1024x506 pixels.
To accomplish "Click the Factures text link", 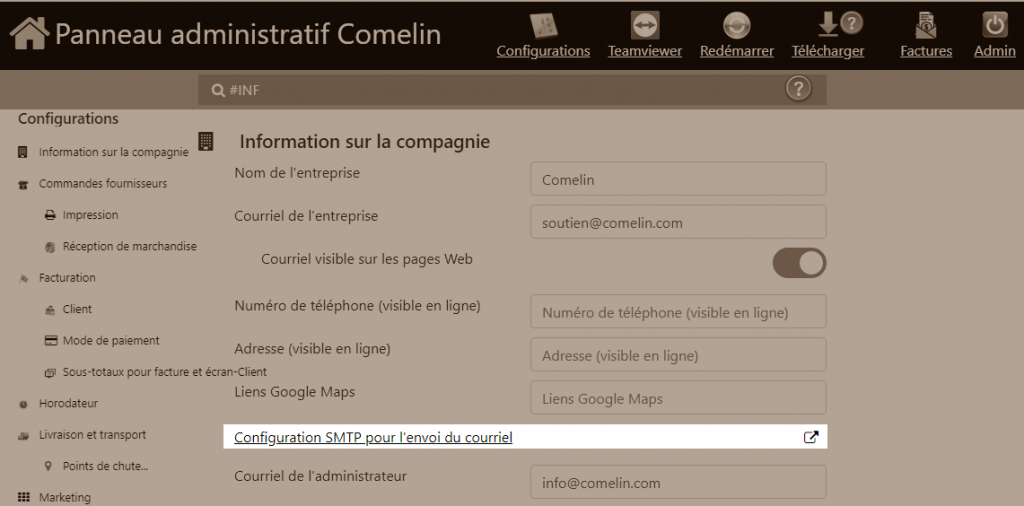I will point(926,51).
